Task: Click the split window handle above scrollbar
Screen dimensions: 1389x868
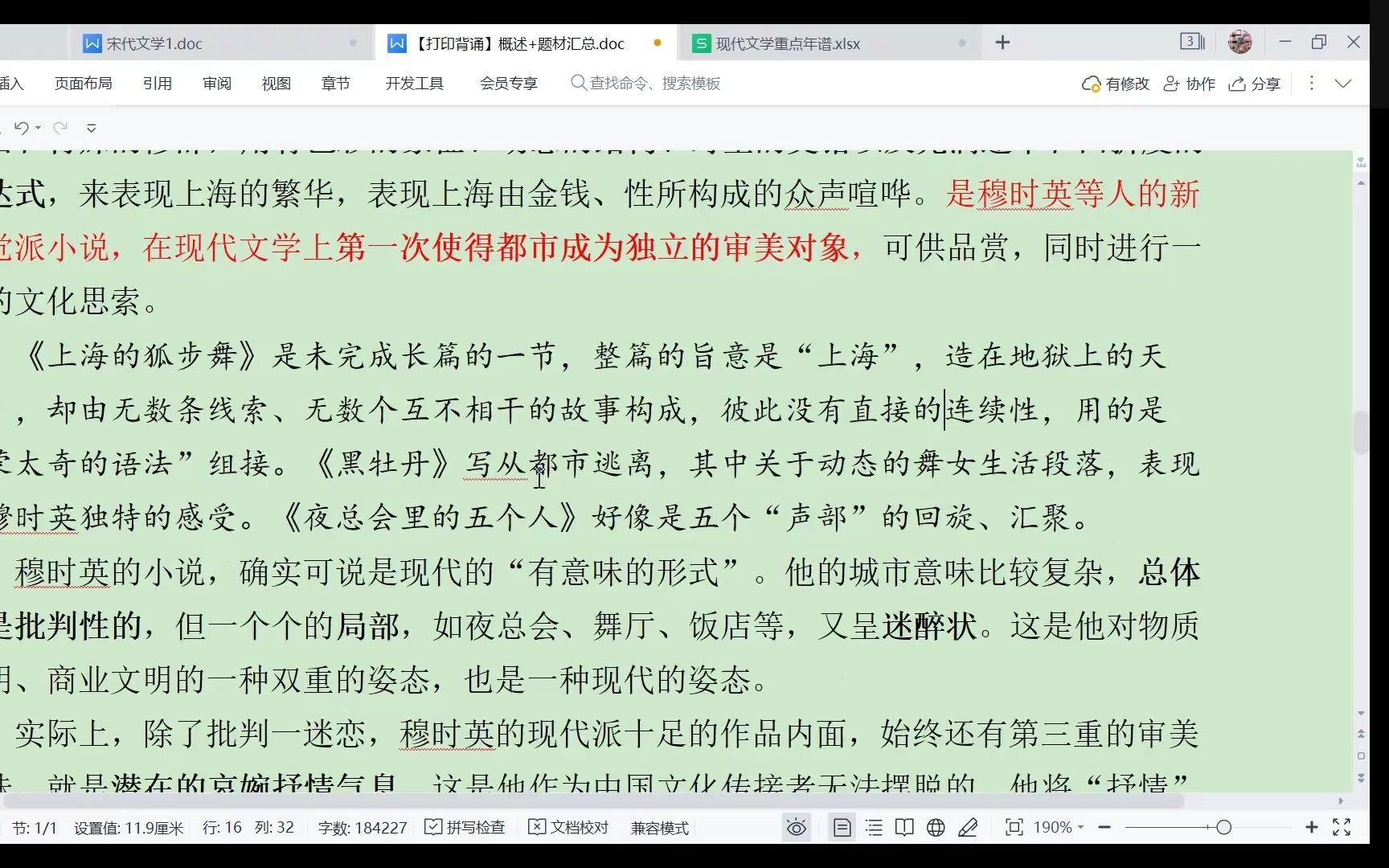Action: pyautogui.click(x=1360, y=163)
